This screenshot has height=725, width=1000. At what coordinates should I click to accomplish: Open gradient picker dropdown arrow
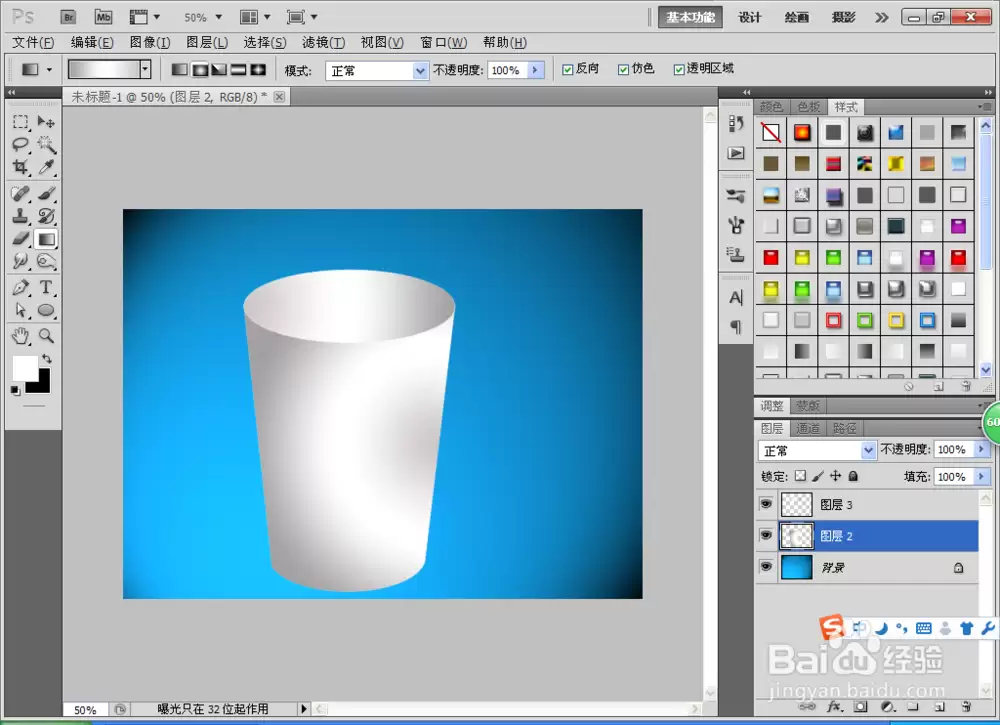145,70
